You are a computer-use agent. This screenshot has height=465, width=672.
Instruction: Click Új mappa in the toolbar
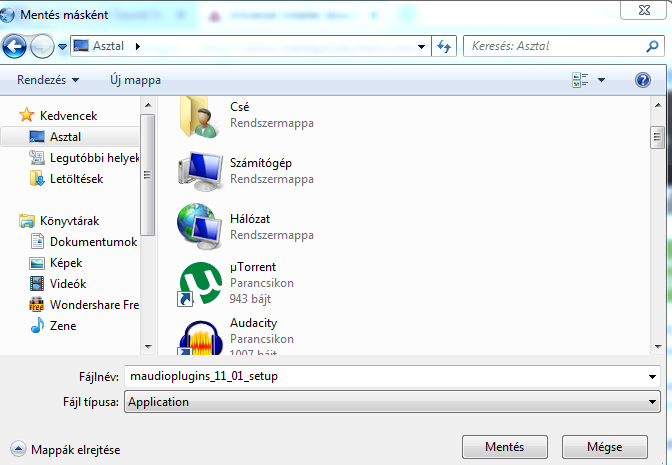pos(133,80)
